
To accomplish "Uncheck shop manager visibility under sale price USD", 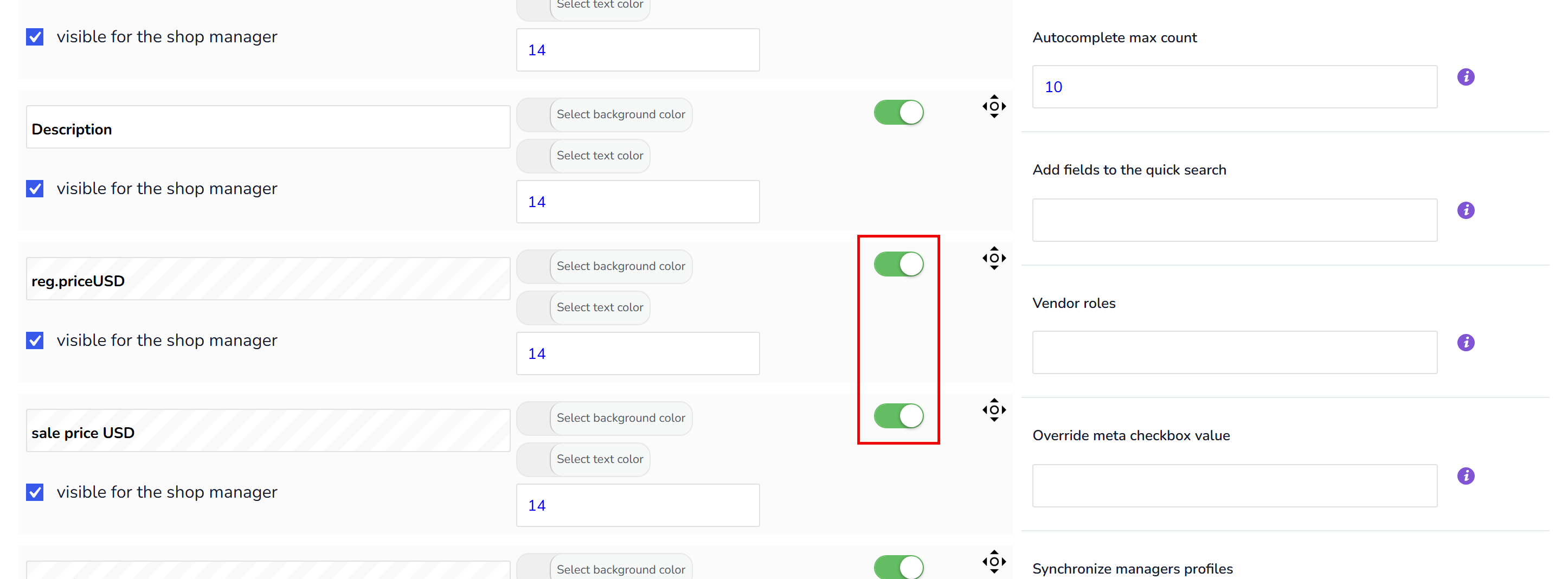I will [35, 492].
